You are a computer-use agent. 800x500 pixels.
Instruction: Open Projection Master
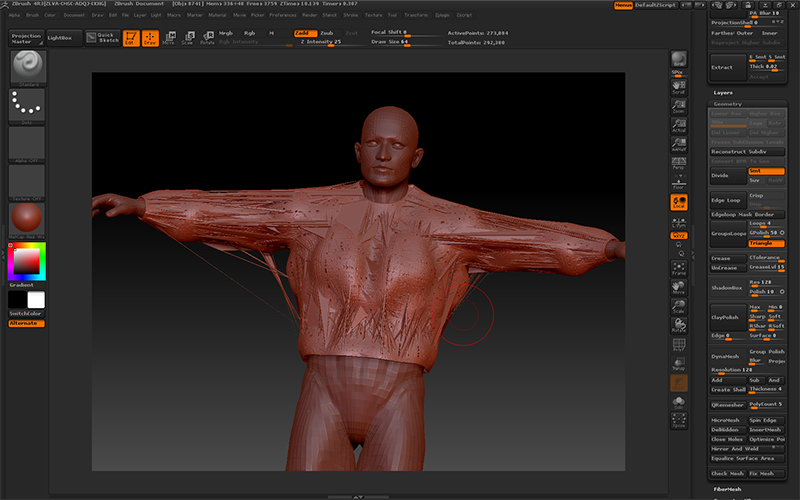click(27, 38)
